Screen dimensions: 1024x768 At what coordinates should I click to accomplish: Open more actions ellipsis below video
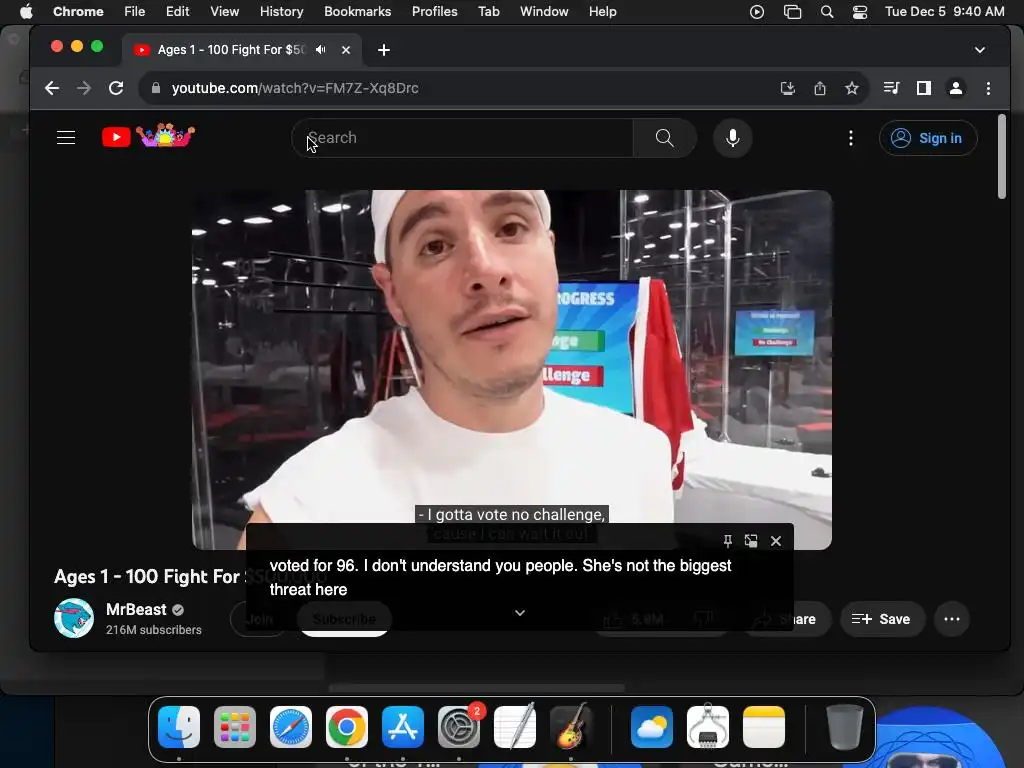click(x=952, y=619)
